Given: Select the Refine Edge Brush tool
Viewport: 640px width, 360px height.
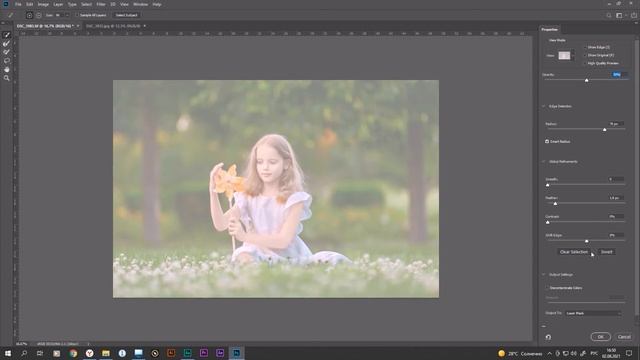Looking at the screenshot, I should 7,44.
